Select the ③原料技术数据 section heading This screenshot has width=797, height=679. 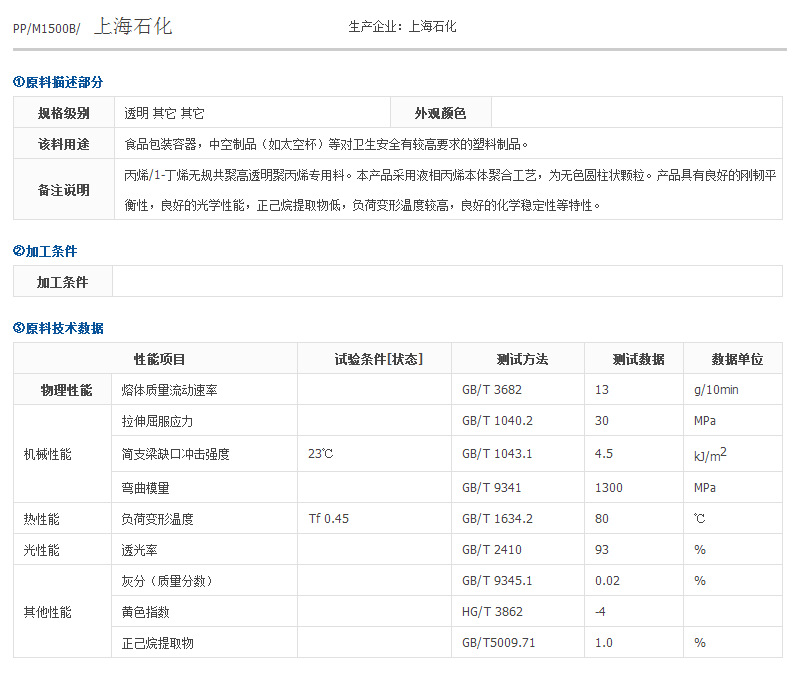pyautogui.click(x=58, y=328)
